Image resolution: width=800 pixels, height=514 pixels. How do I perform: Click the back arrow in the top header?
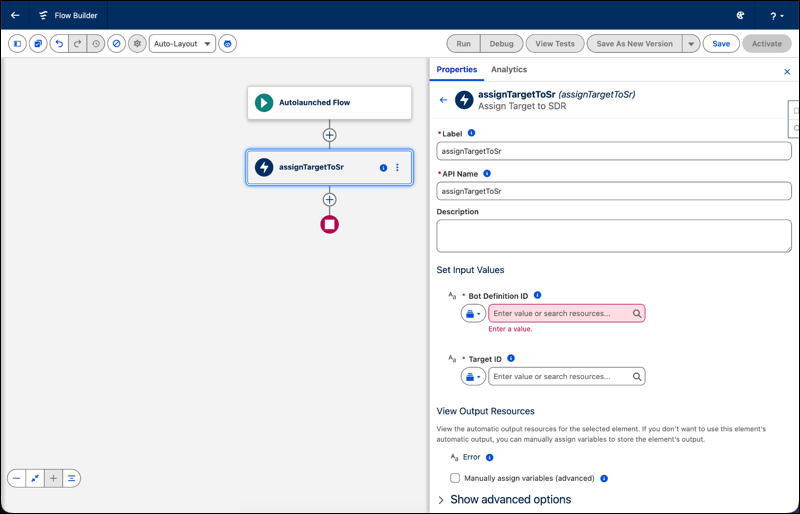point(15,15)
